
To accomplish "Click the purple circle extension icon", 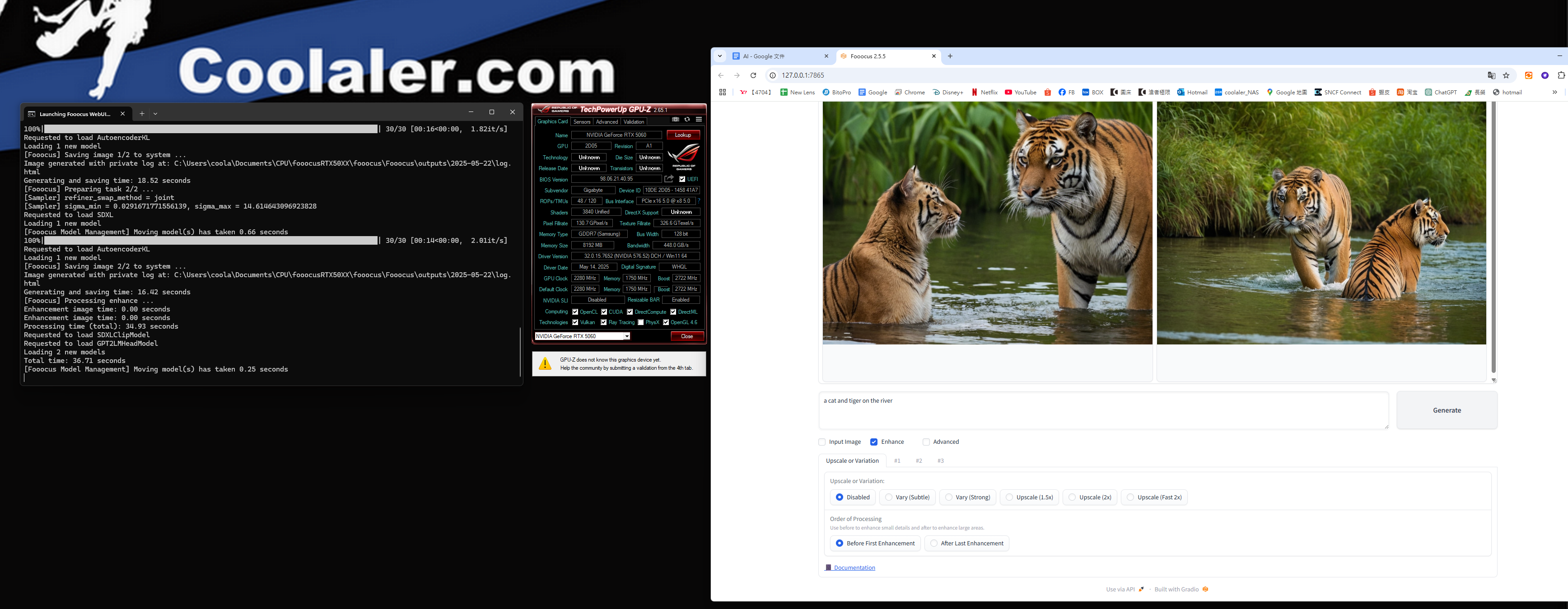I will tap(1545, 75).
